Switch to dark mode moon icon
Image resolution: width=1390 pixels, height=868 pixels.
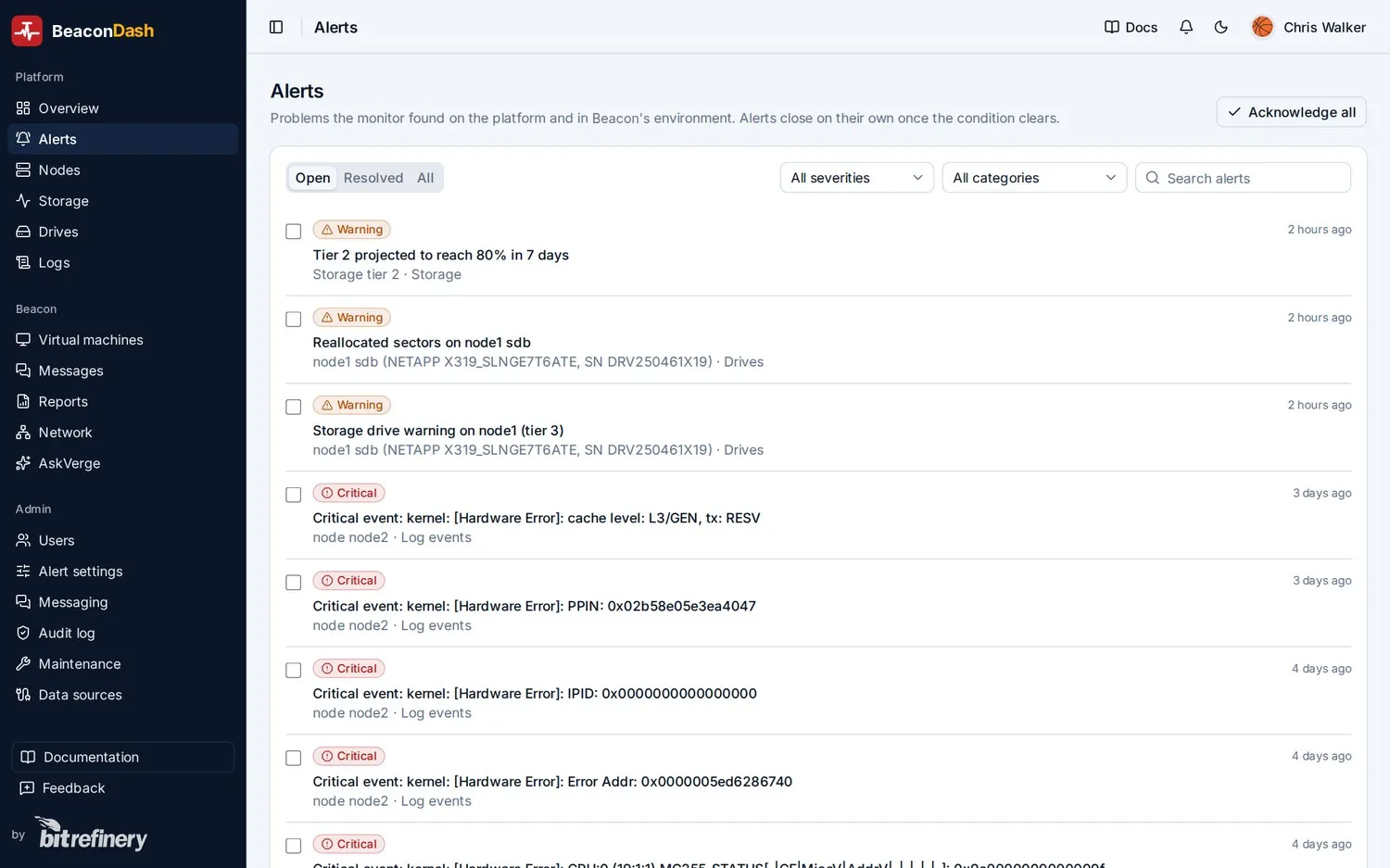point(1221,27)
